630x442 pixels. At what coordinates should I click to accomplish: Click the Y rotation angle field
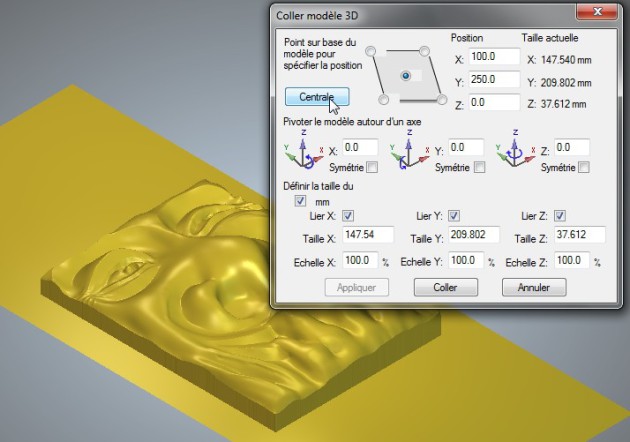(466, 147)
